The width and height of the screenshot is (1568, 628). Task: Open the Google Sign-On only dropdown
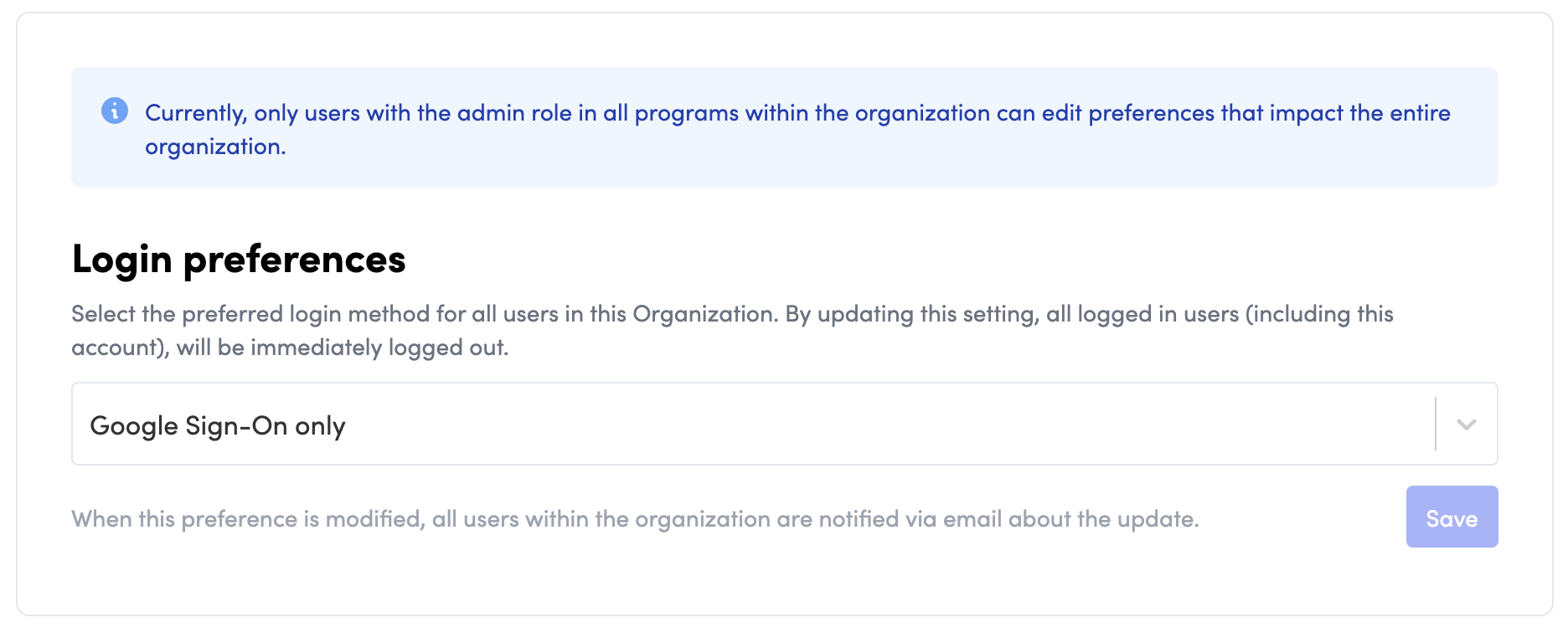point(784,424)
